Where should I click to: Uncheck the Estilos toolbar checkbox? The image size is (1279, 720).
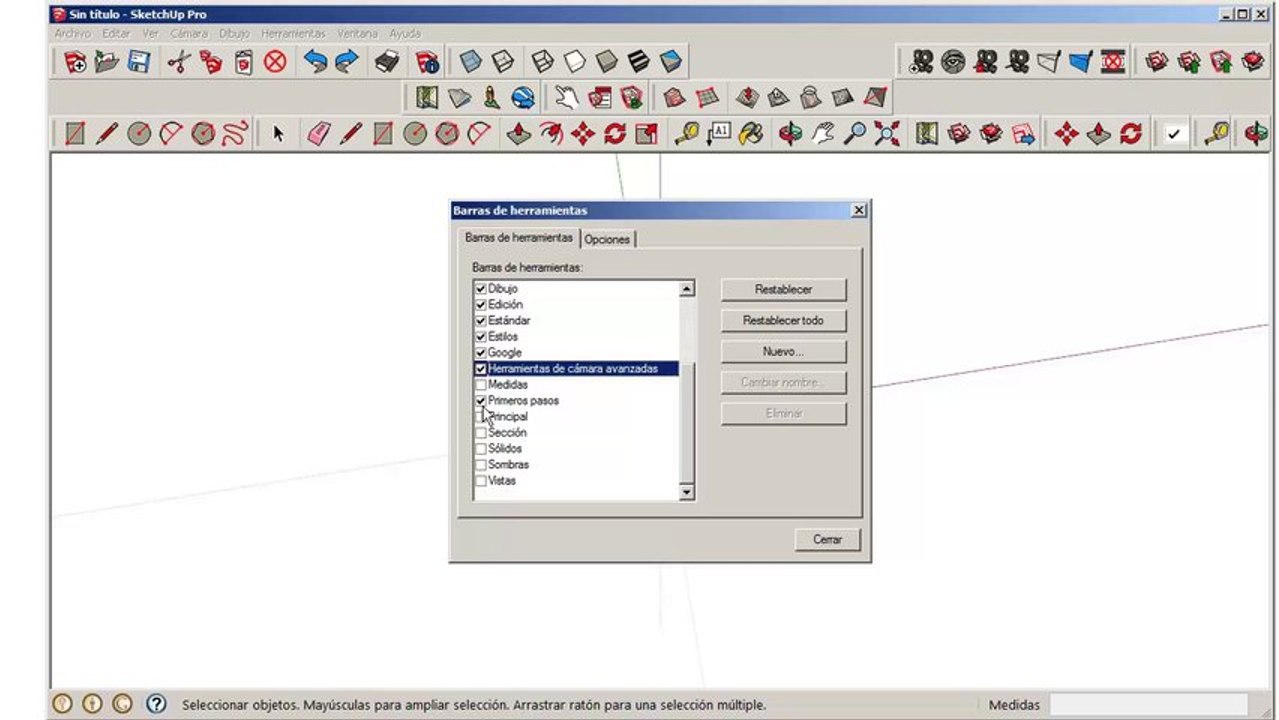click(x=480, y=337)
